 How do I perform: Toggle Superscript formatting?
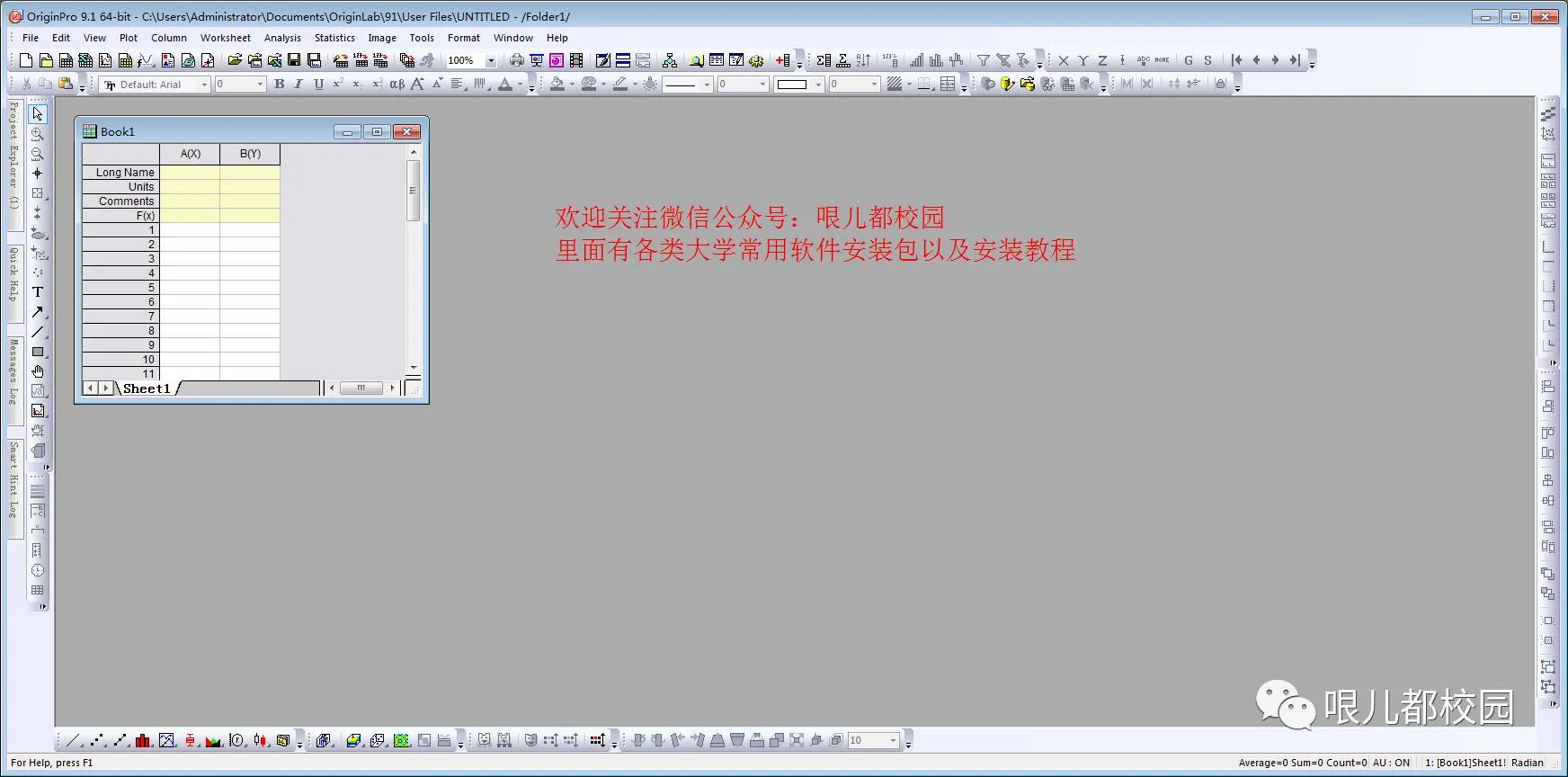pos(338,84)
